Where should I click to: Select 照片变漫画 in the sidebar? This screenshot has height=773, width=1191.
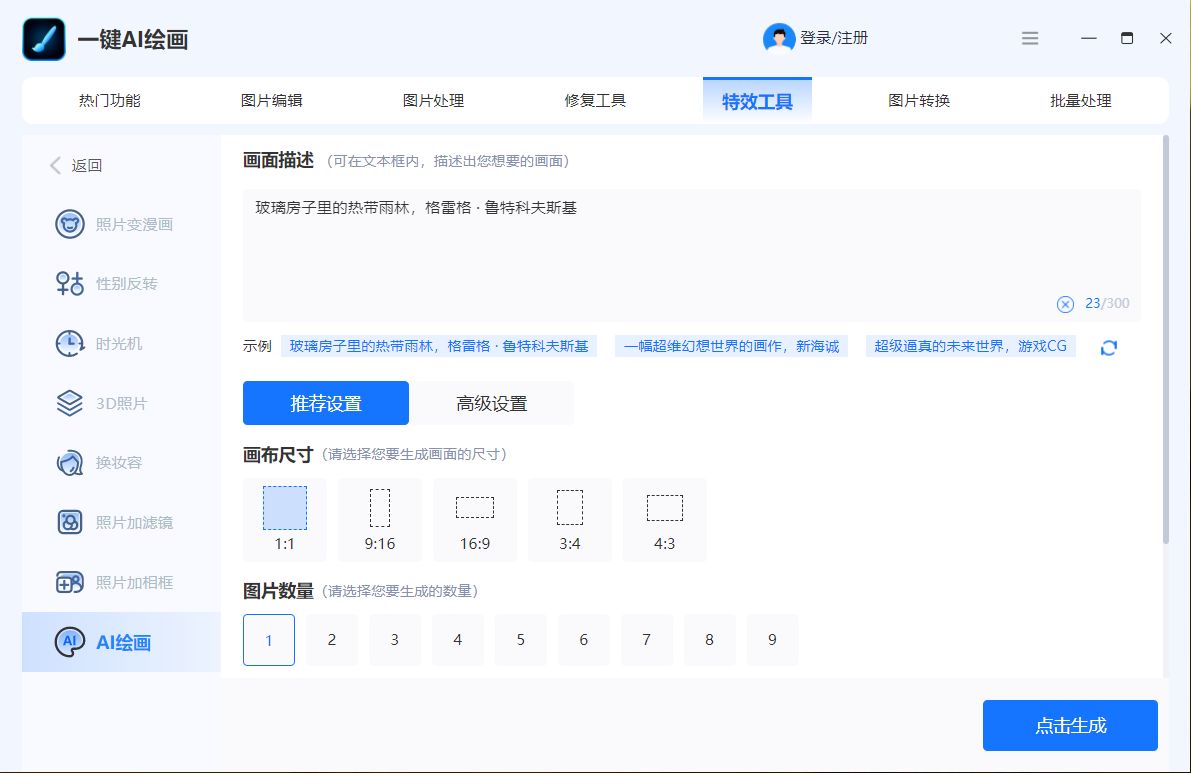122,224
